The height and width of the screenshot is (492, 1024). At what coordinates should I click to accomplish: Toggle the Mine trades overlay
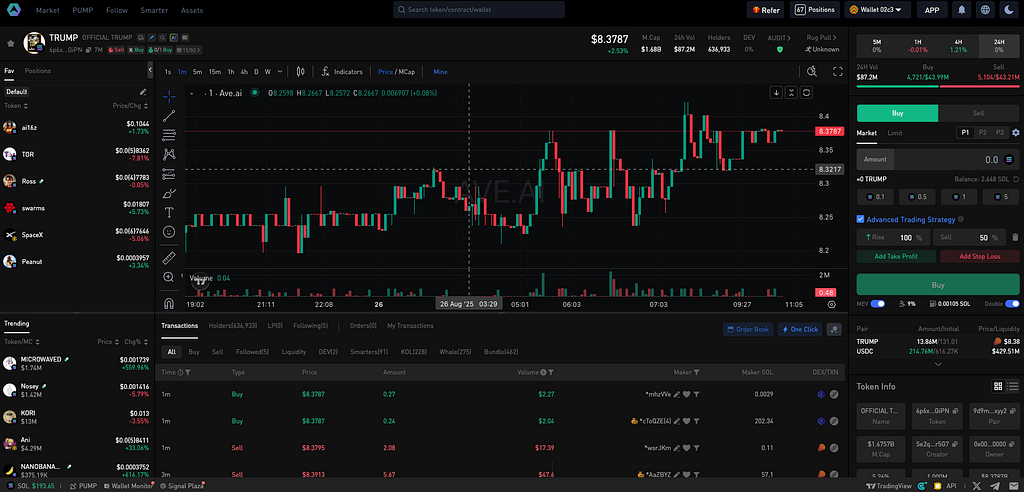tap(440, 72)
